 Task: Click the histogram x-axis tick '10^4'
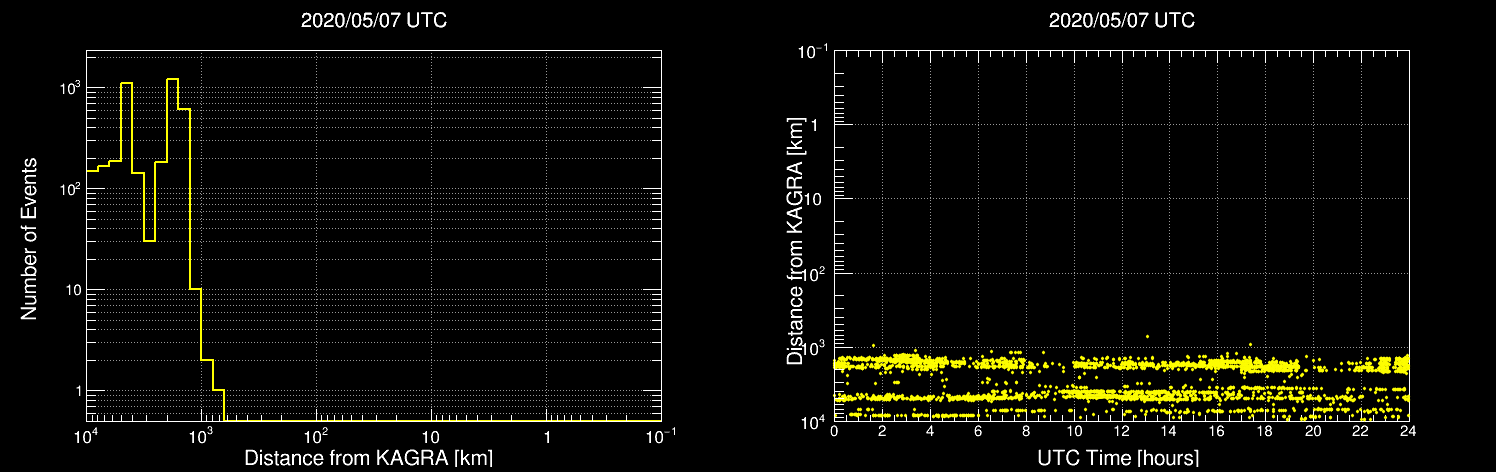88,435
